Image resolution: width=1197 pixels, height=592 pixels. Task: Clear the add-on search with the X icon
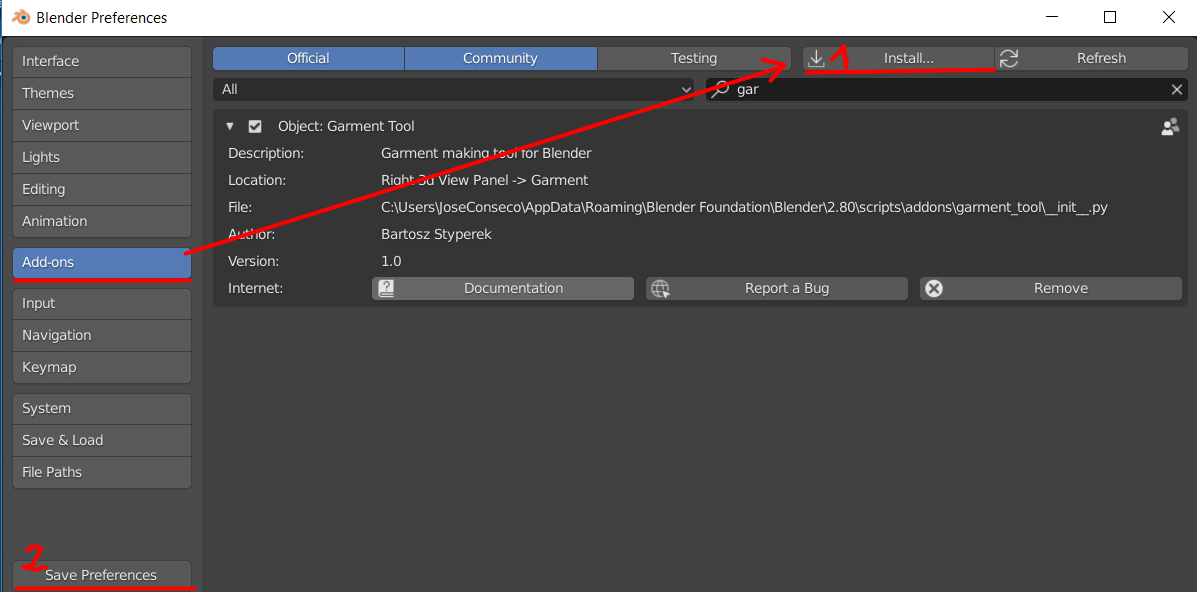(1176, 89)
